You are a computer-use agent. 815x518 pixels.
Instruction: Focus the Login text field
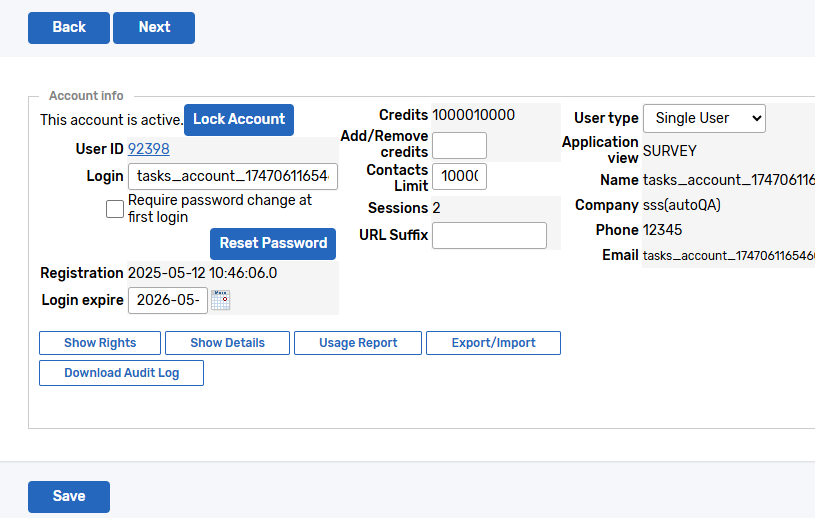(233, 177)
